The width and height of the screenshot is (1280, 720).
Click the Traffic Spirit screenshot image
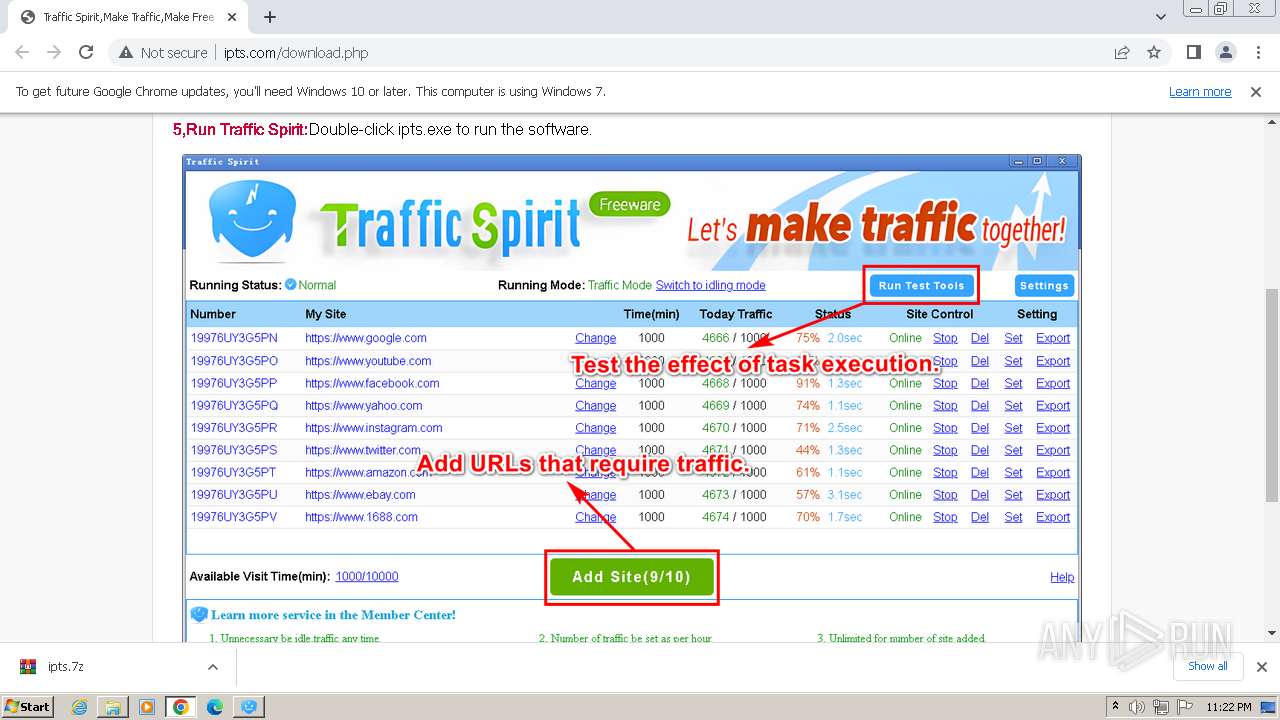(x=632, y=398)
